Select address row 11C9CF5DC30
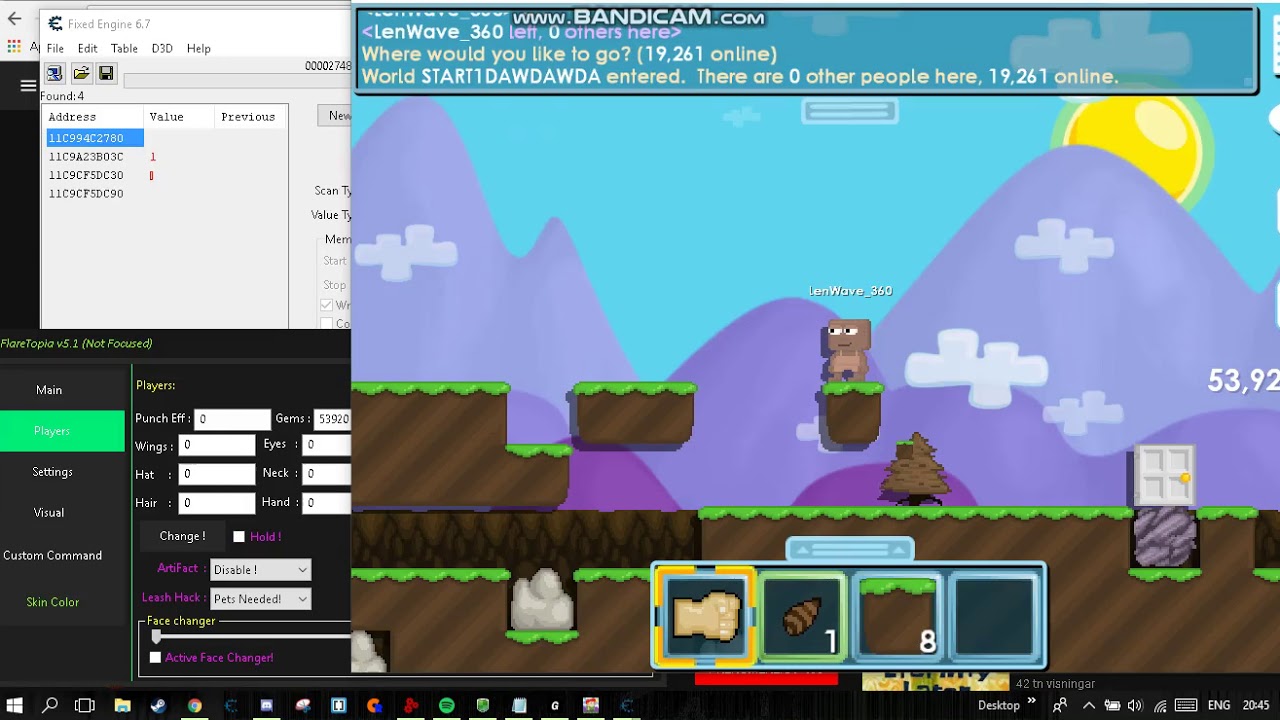Screen dimensions: 1280x720 point(166,175)
